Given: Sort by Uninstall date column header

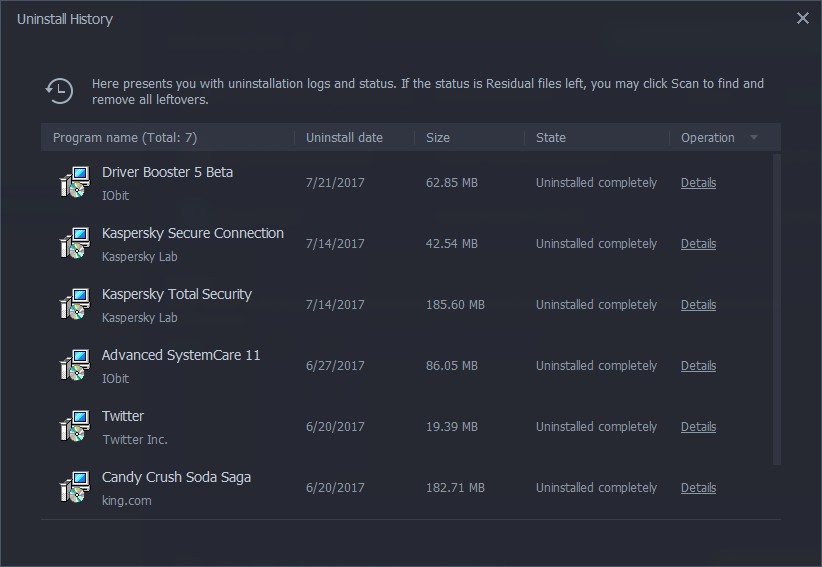Looking at the screenshot, I should click(x=344, y=138).
